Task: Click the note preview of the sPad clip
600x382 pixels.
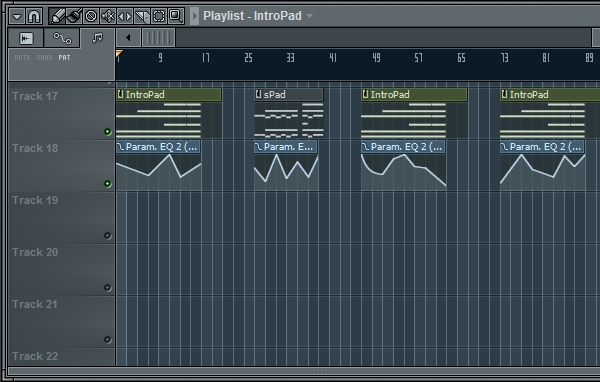Action: tap(289, 120)
